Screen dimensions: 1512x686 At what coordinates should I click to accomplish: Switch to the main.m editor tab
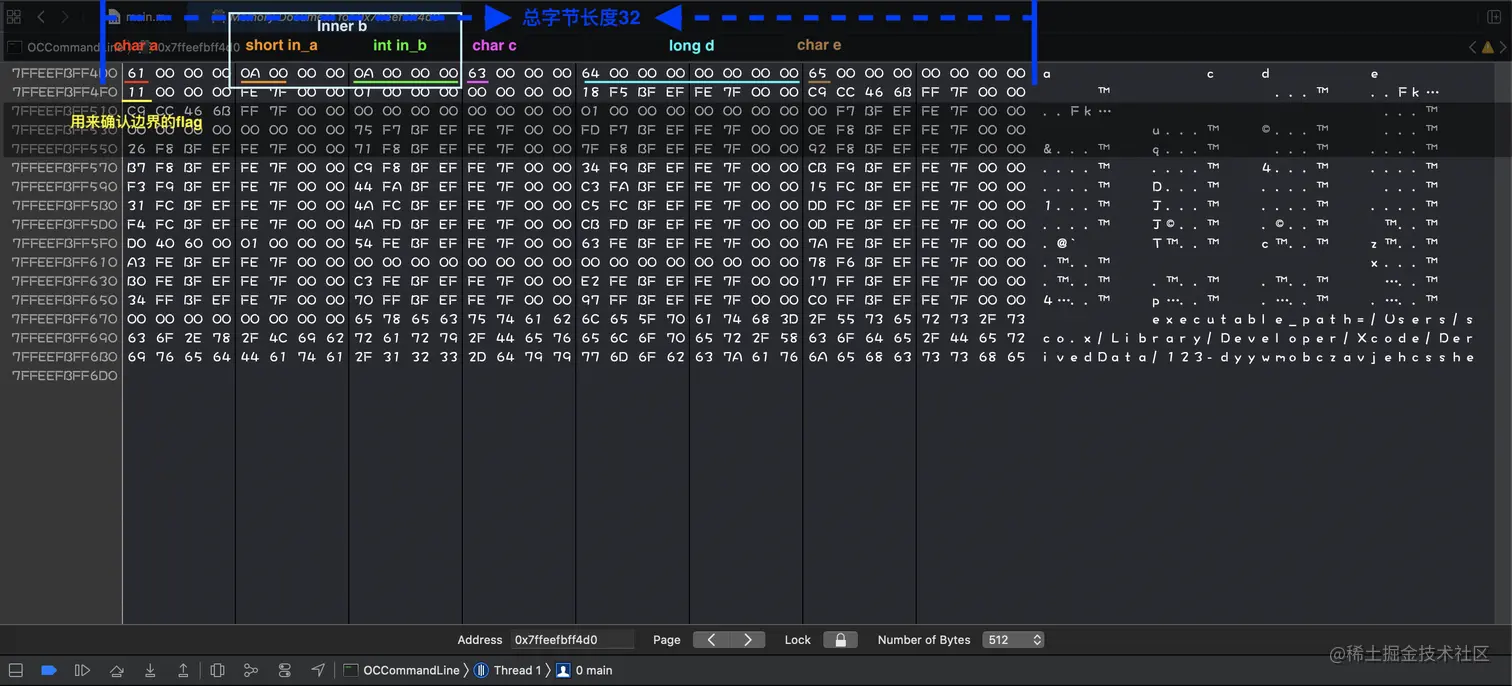pyautogui.click(x=140, y=17)
